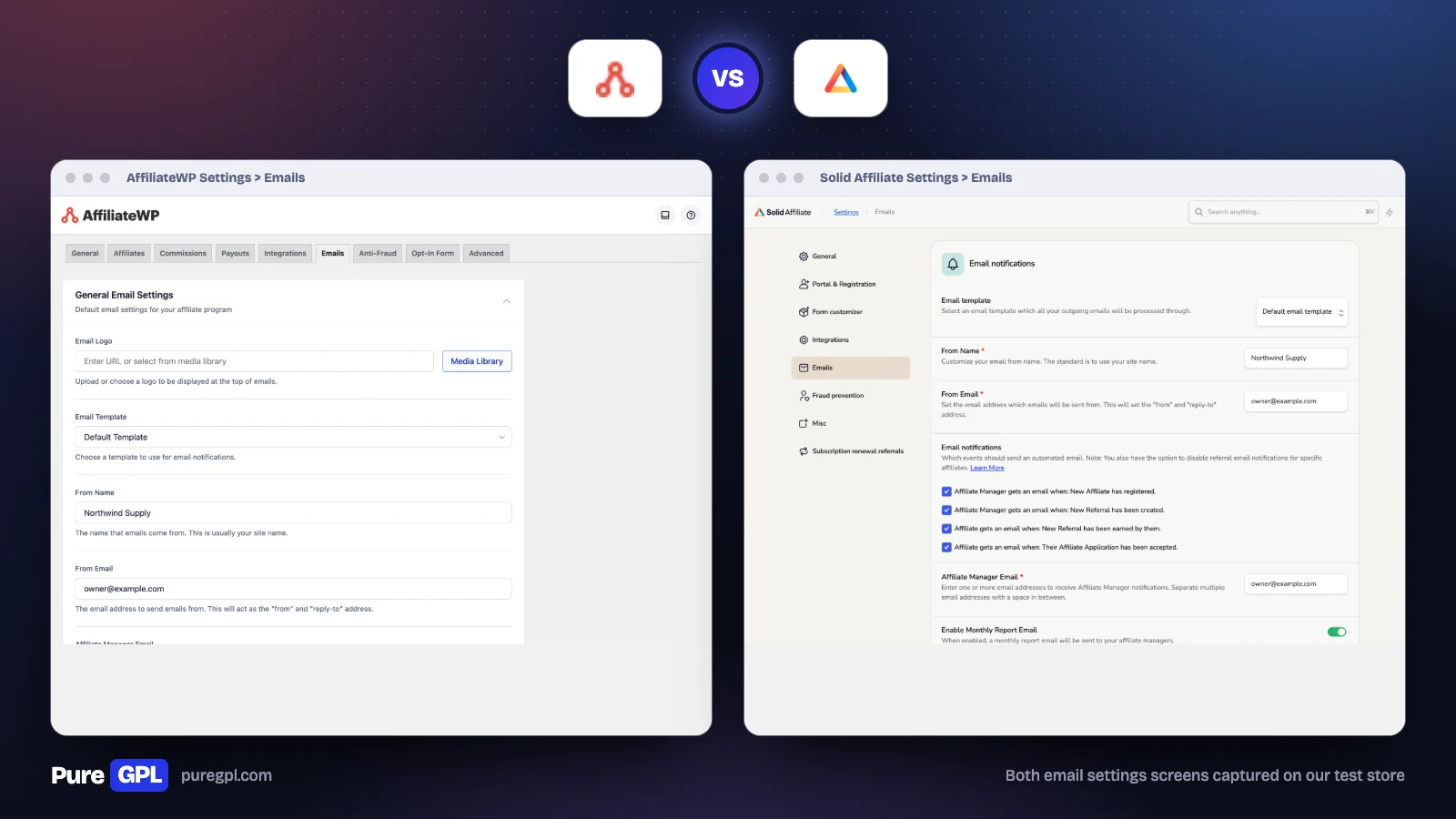This screenshot has width=1456, height=819.
Task: Uncheck New Referral has been created notification
Action: (946, 511)
